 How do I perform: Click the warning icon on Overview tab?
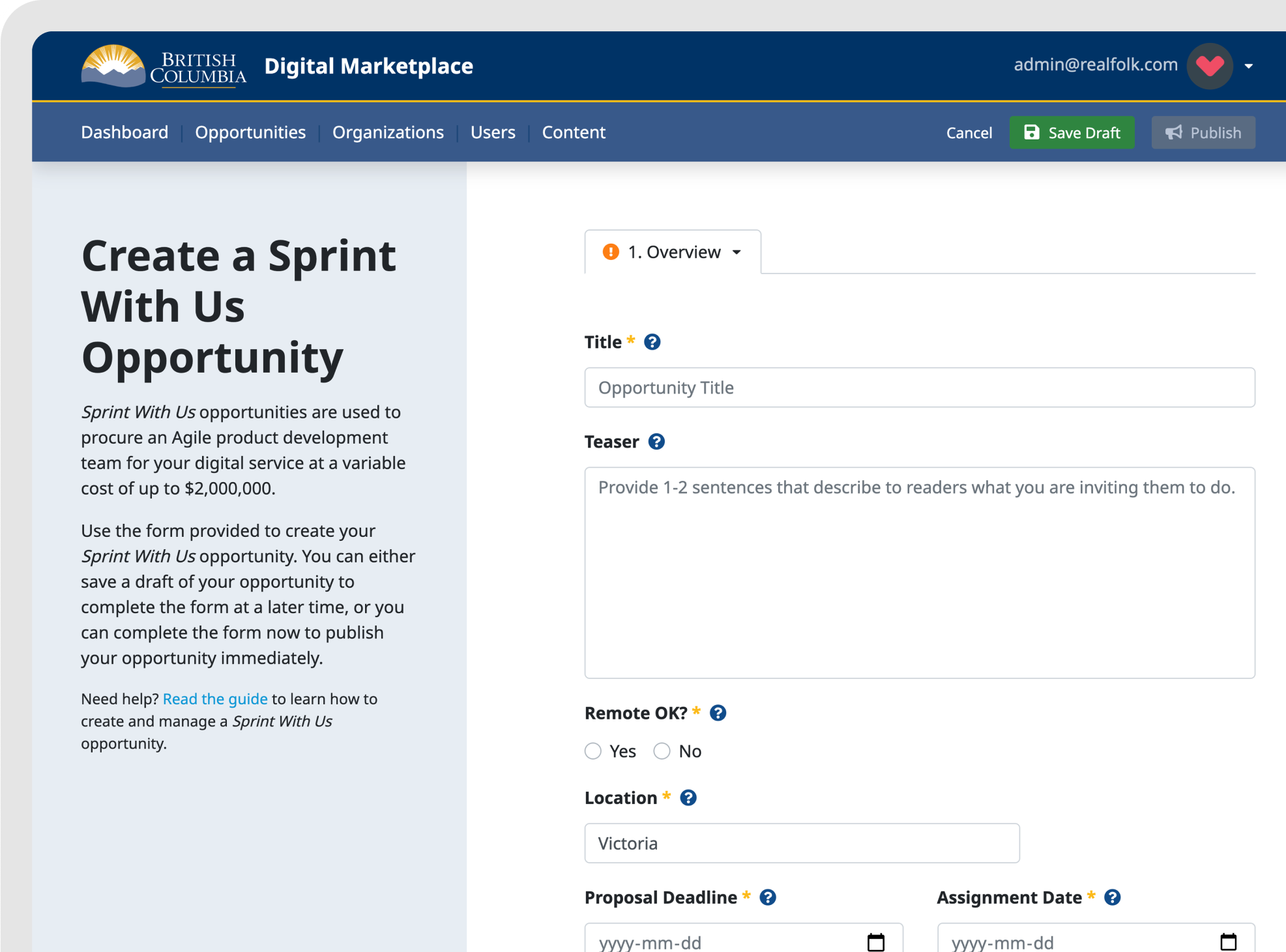click(610, 252)
